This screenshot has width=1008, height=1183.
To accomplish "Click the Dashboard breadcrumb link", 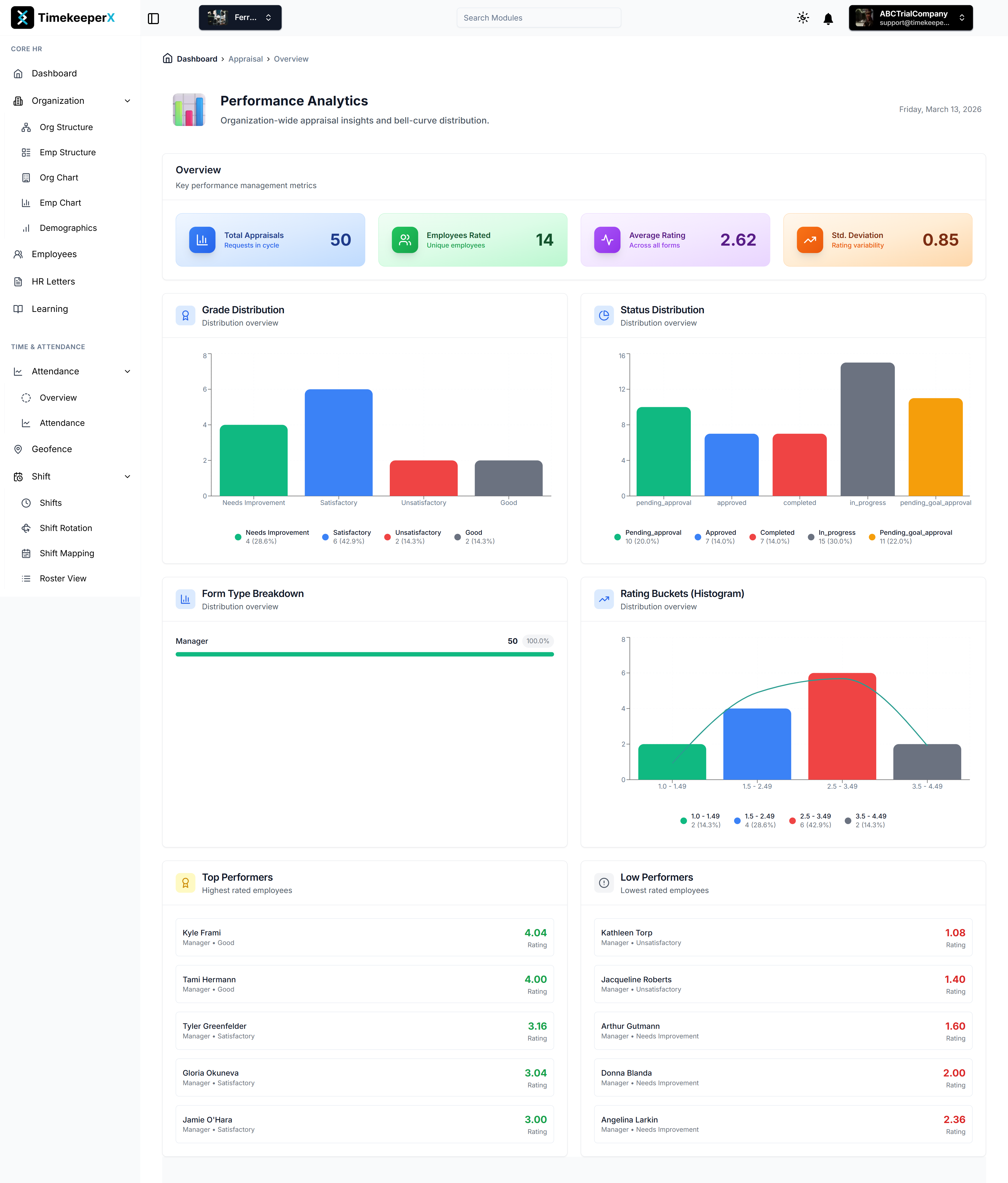I will click(x=197, y=59).
